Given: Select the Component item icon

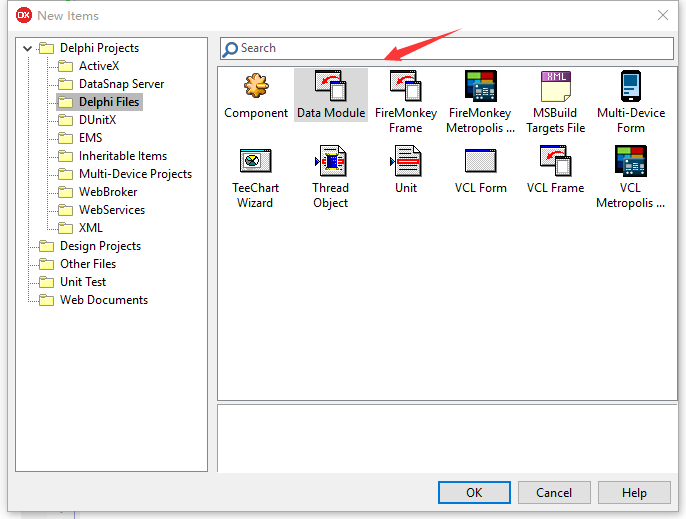Looking at the screenshot, I should (256, 85).
